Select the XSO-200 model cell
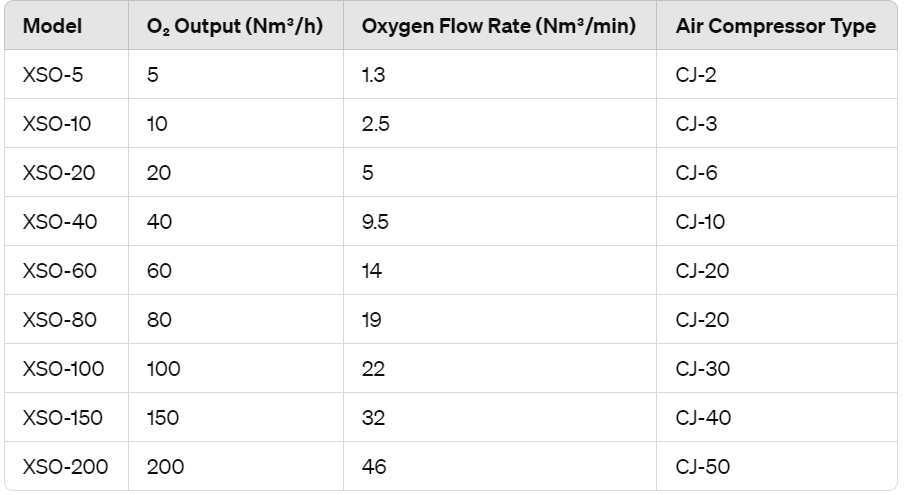The image size is (904, 495). [x=66, y=467]
